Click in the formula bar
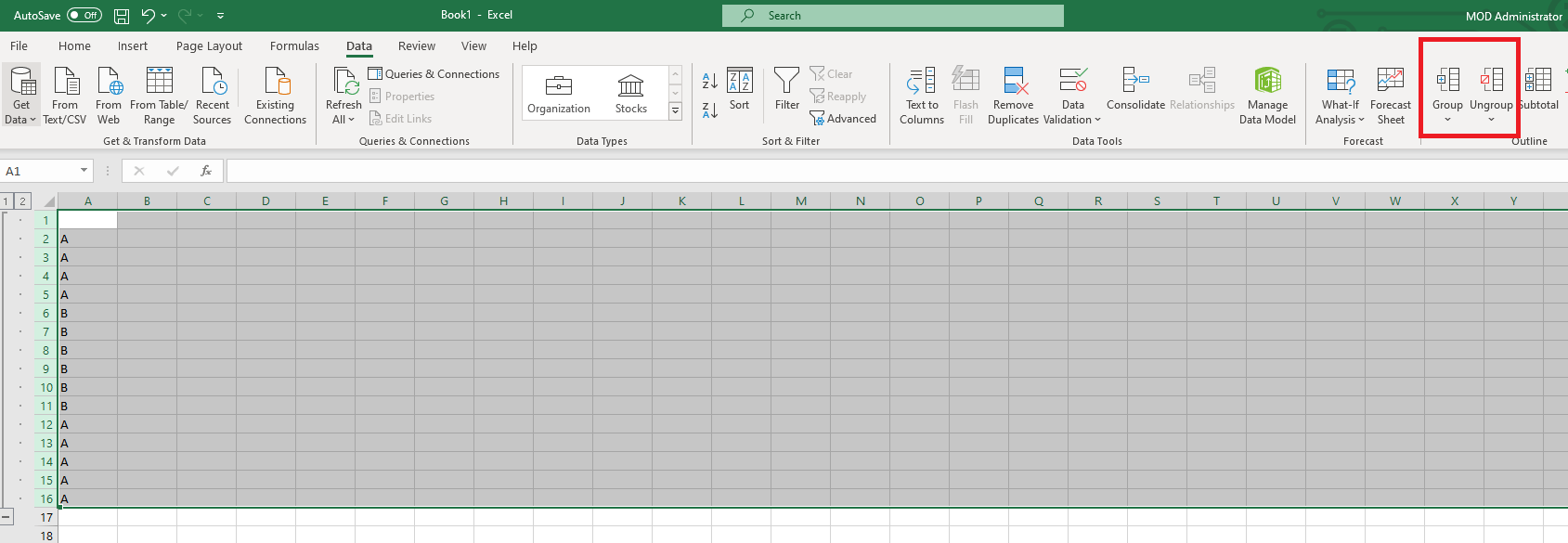Viewport: 1568px width, 543px height. (897, 171)
